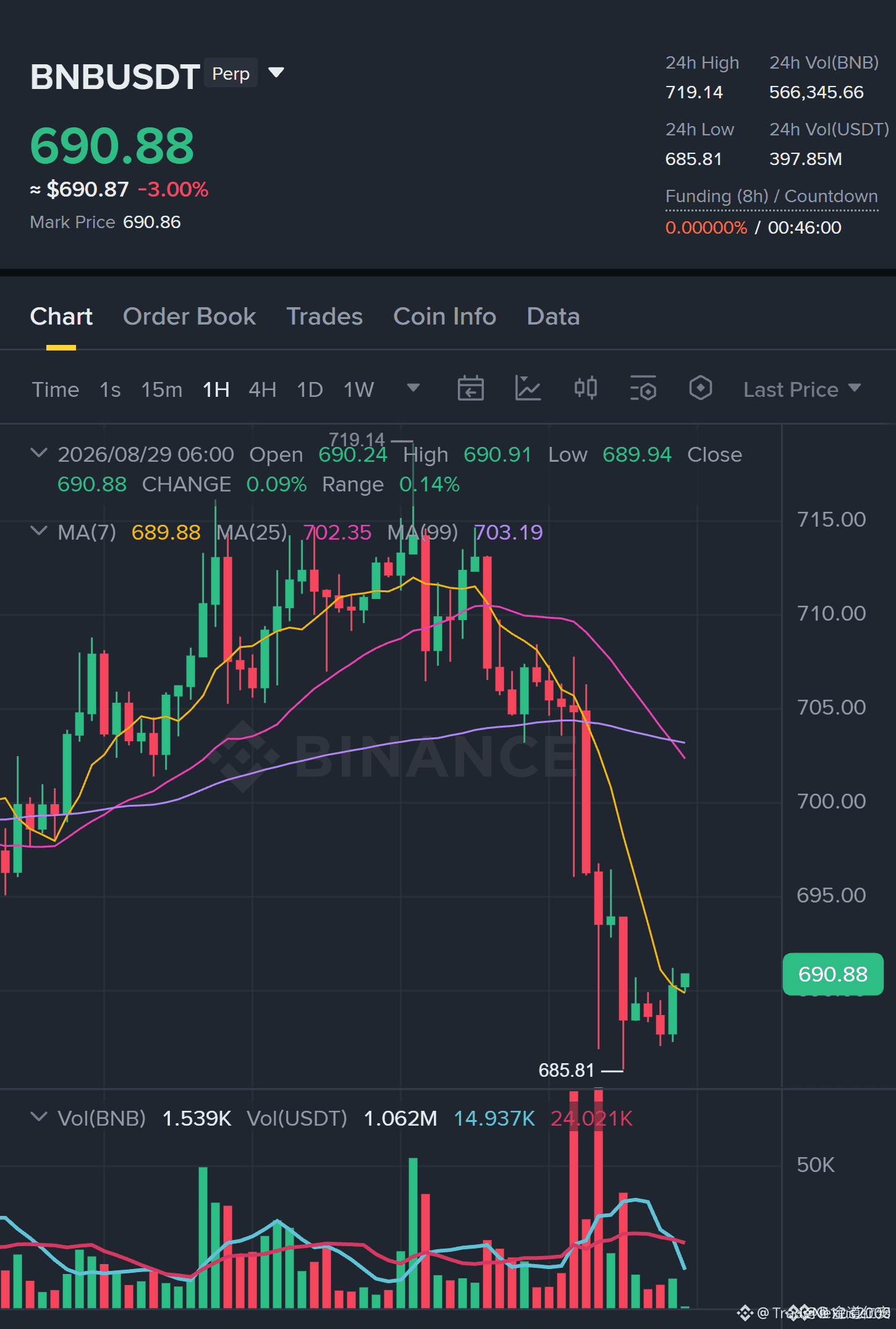Screen dimensions: 896x1329
Task: Tap the -3.00% change percentage
Action: pos(173,189)
